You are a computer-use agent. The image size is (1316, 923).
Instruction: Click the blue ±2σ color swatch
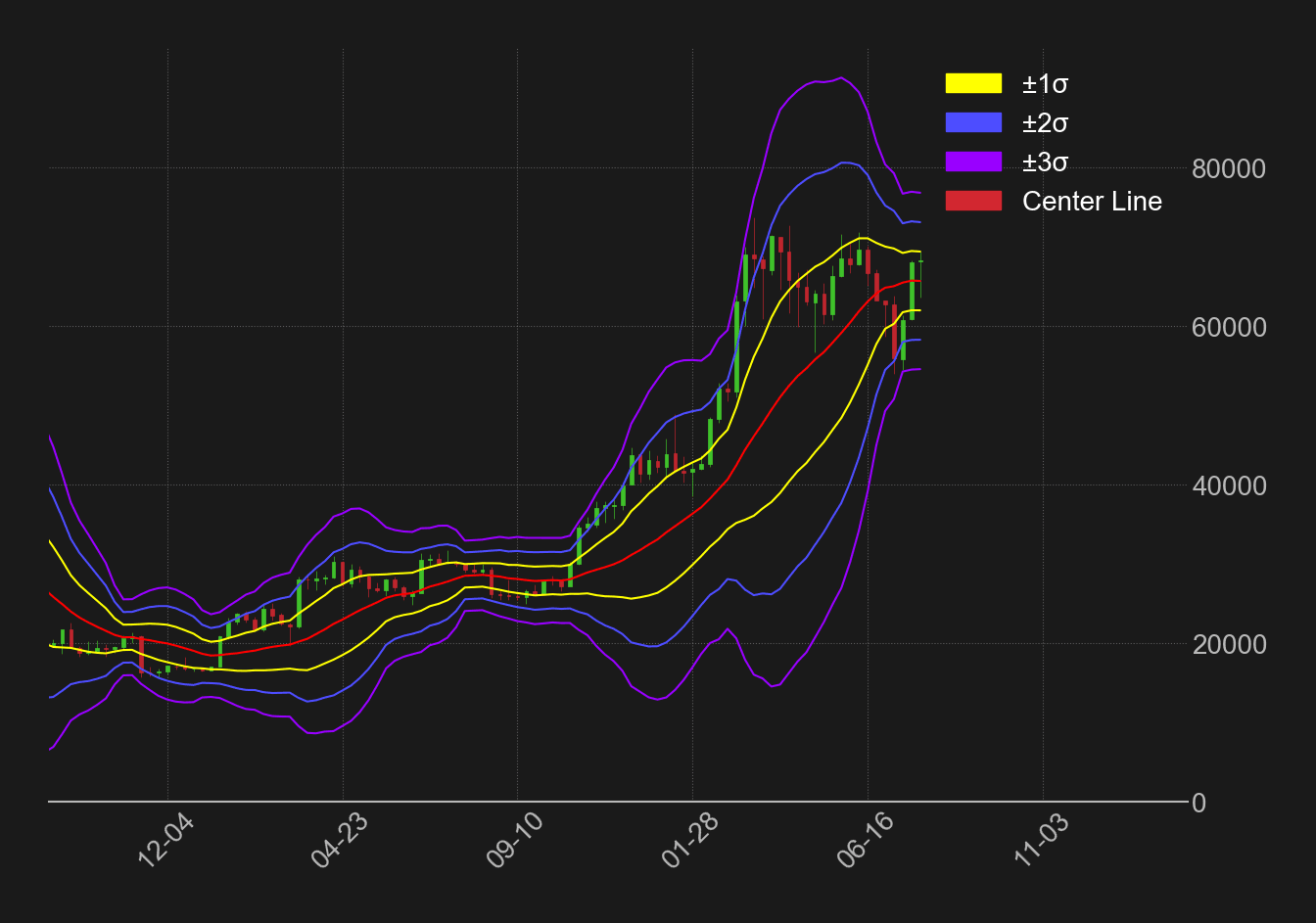pyautogui.click(x=972, y=124)
